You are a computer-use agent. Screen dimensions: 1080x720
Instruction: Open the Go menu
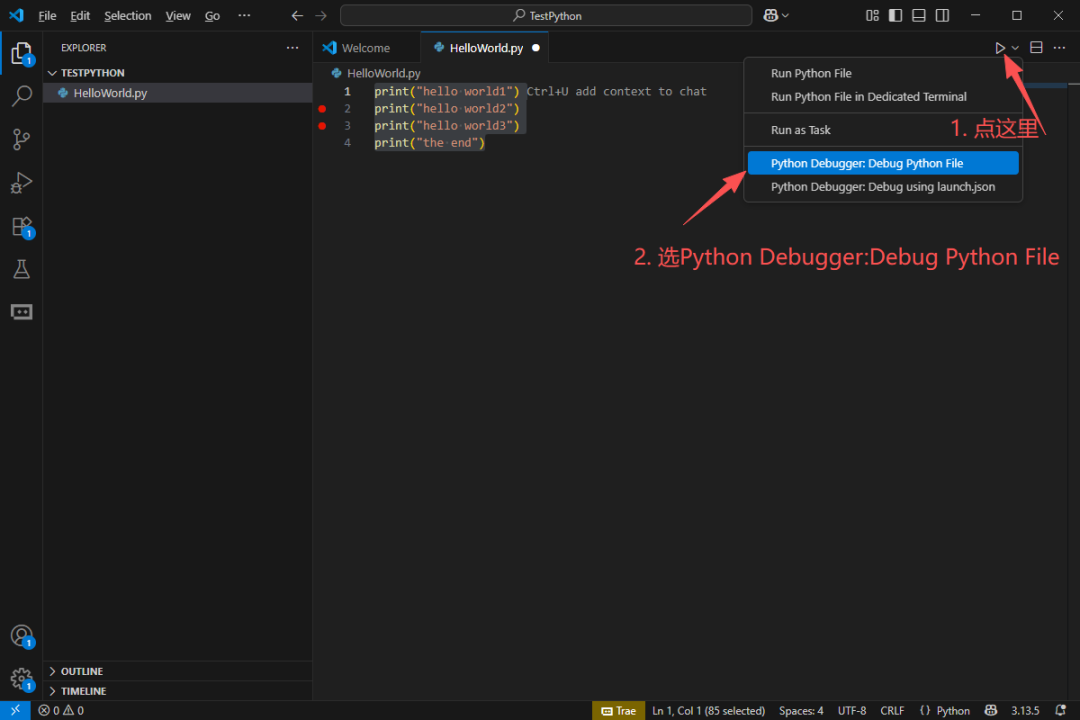pos(212,15)
